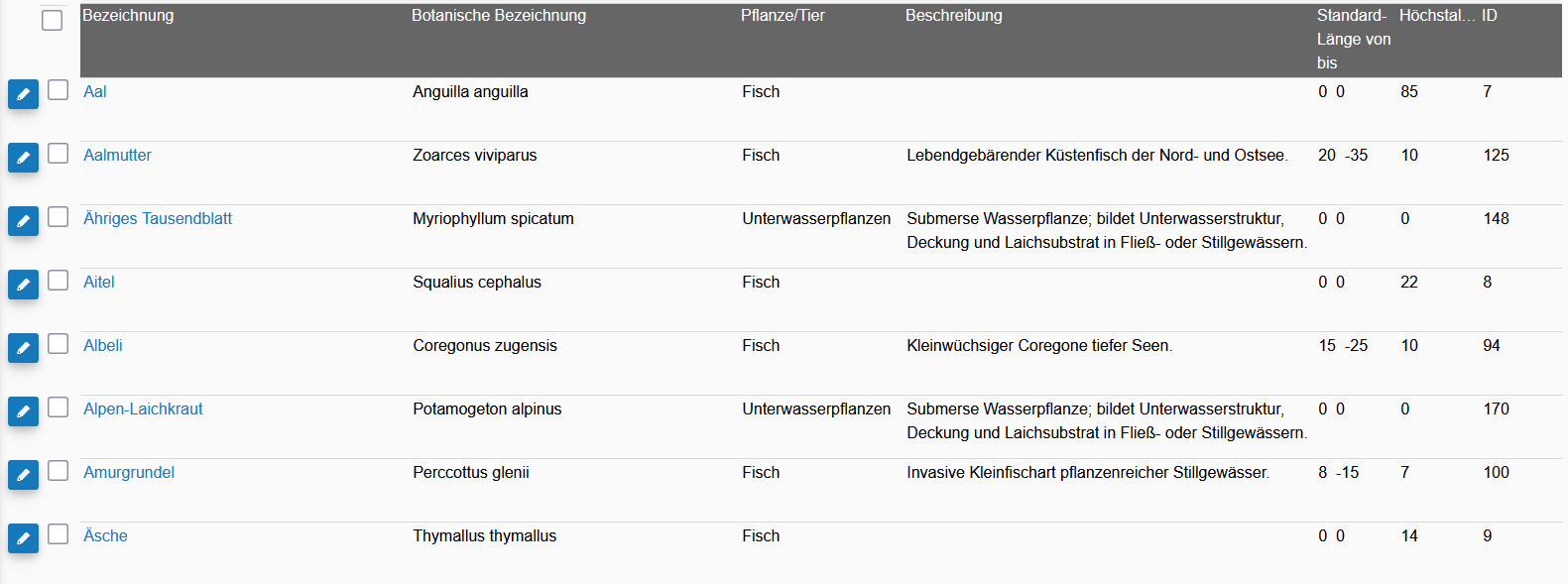Select the Albeli row checkbox
The width and height of the screenshot is (1568, 584).
[x=59, y=343]
